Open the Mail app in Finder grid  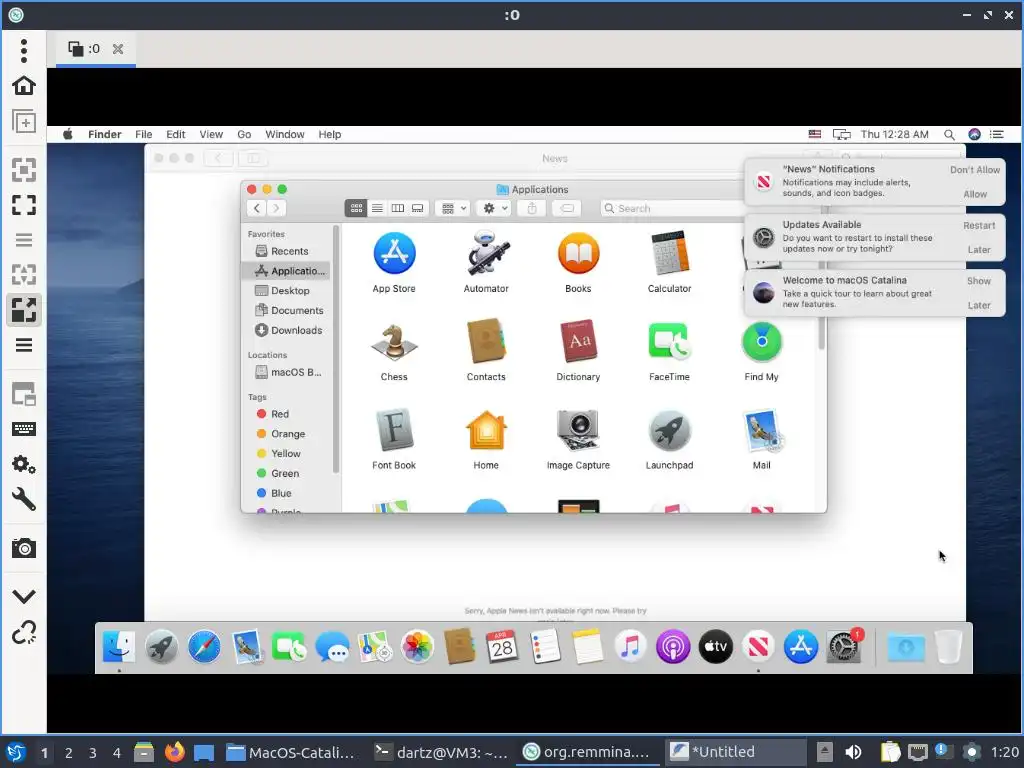pos(761,430)
